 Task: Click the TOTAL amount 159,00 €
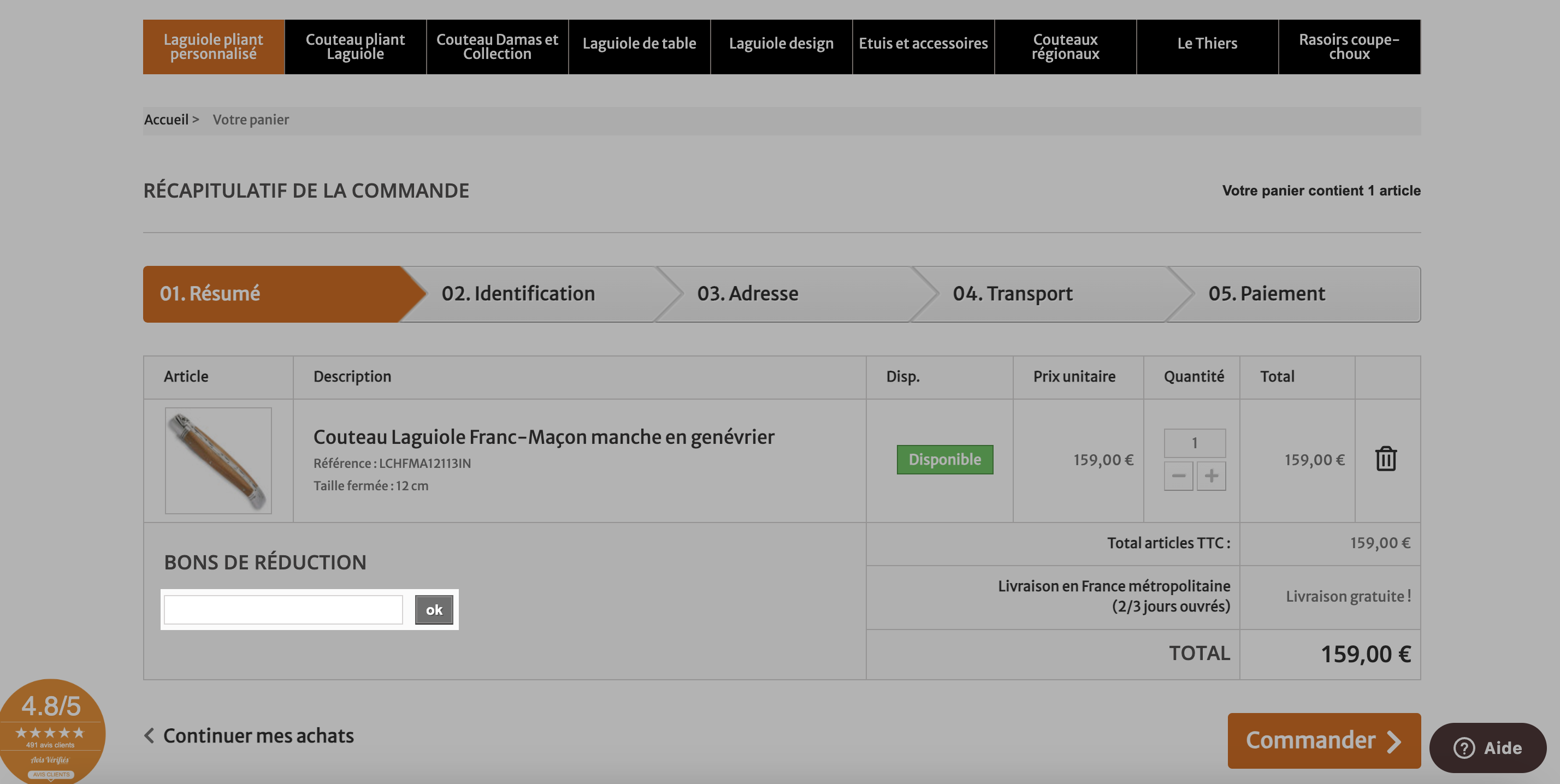coord(1366,655)
